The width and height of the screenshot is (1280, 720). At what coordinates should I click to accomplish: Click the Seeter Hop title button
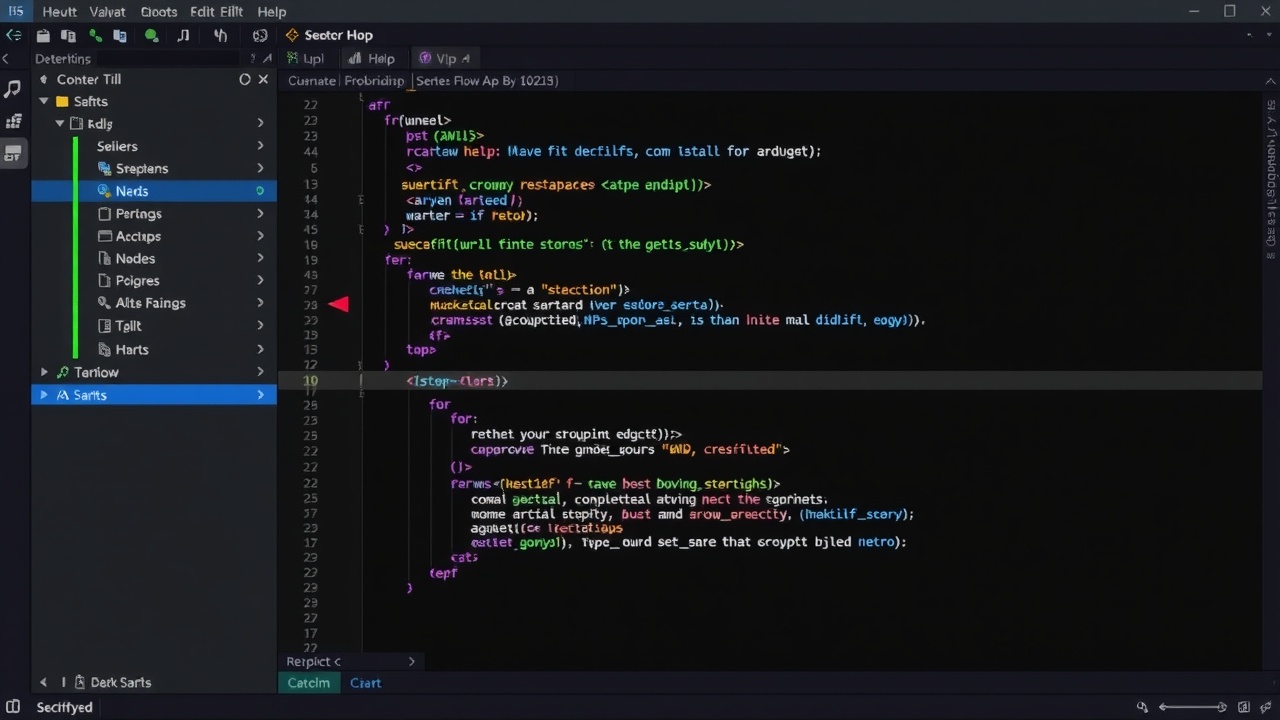tap(338, 35)
